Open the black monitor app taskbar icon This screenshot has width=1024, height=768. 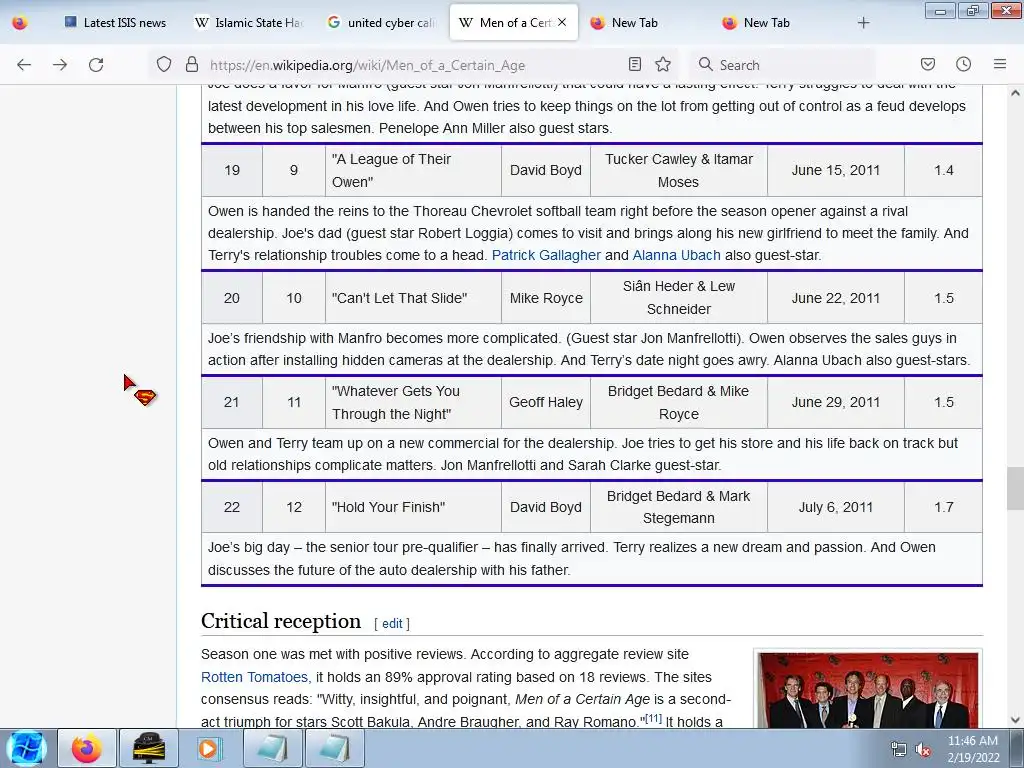148,748
